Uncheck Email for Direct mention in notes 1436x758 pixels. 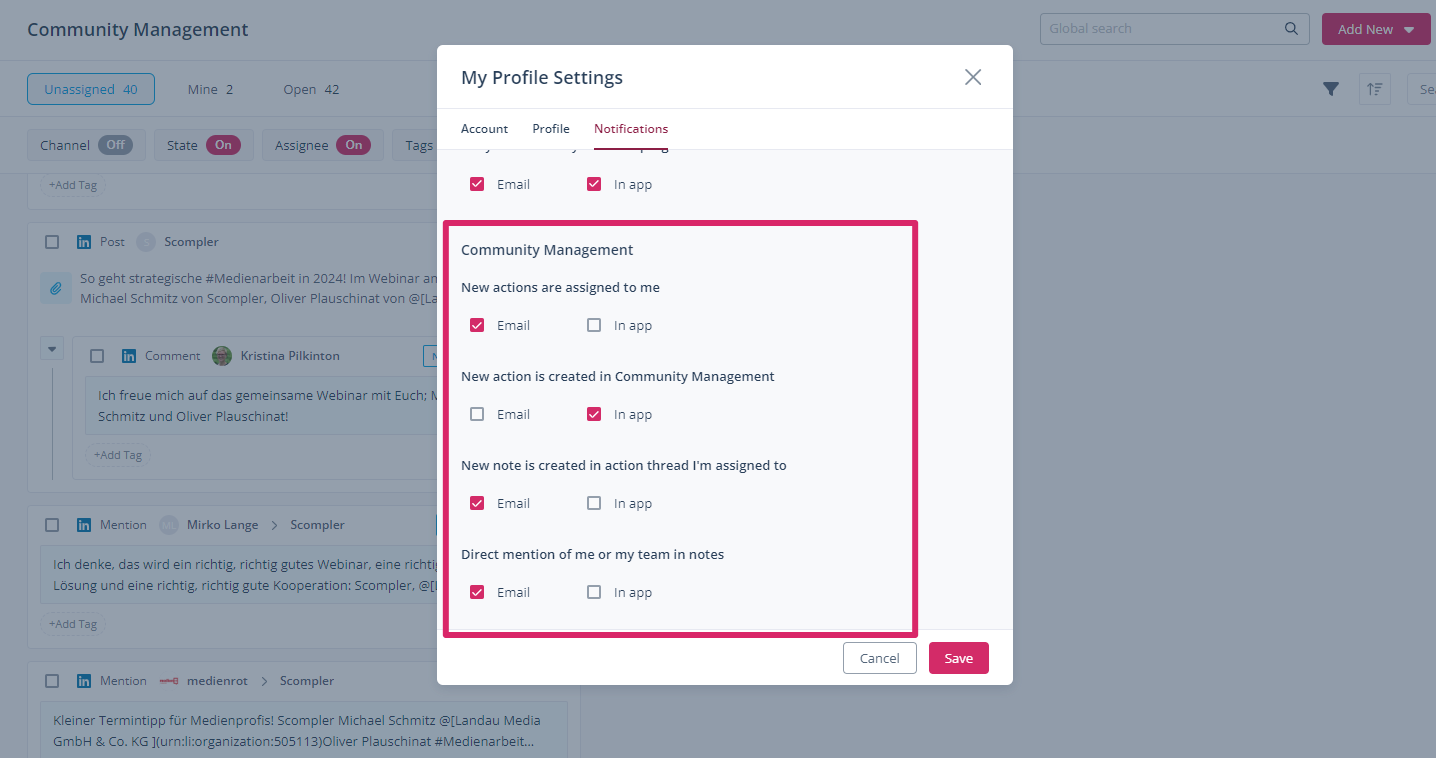477,592
